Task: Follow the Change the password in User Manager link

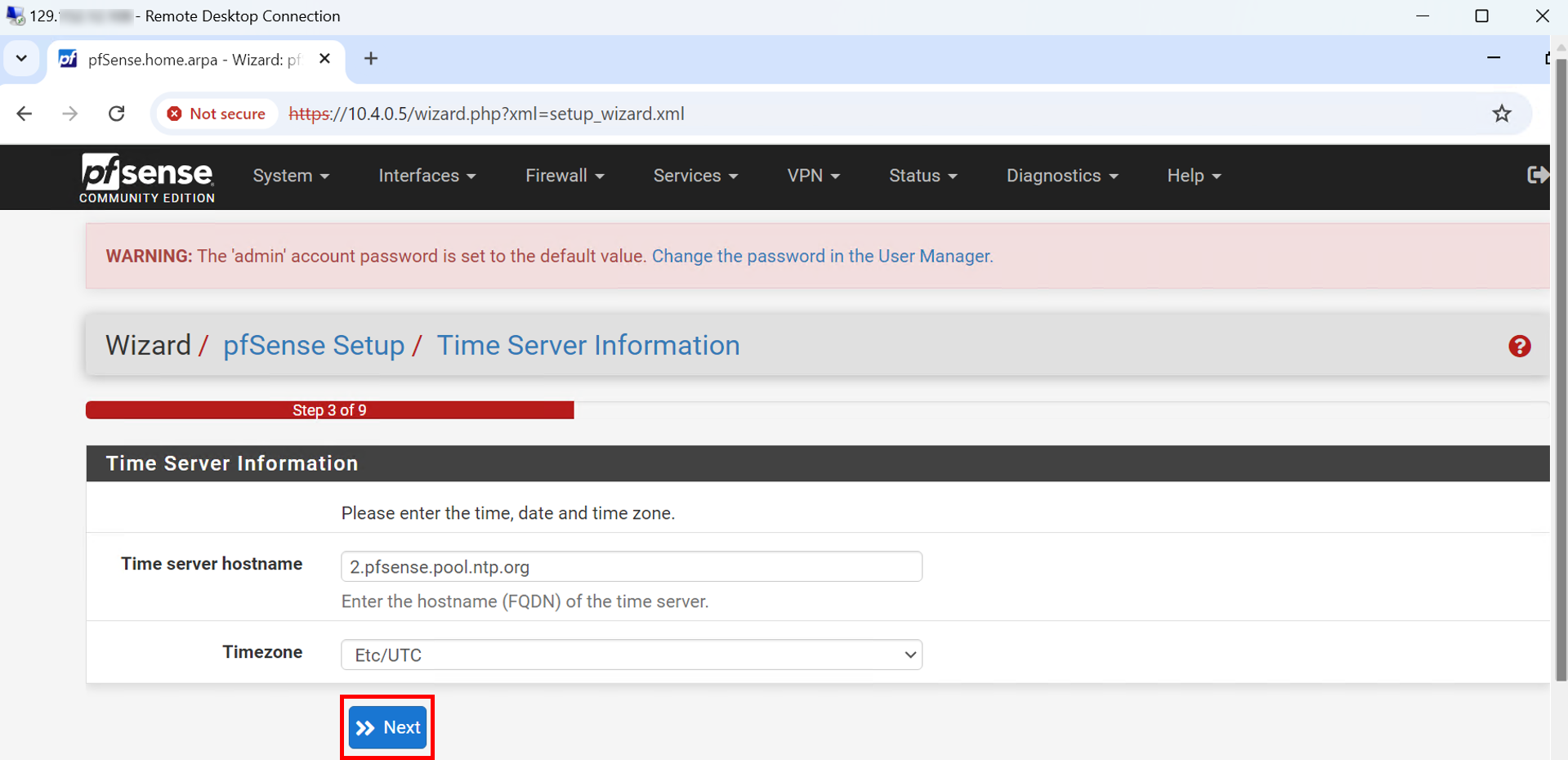Action: tap(822, 256)
